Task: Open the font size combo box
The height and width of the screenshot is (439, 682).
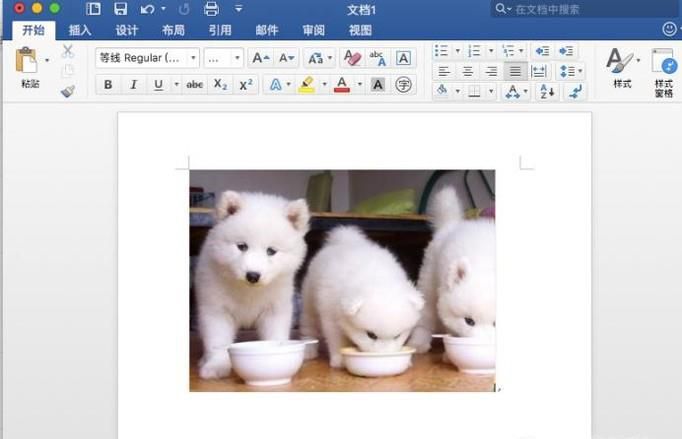Action: pyautogui.click(x=224, y=58)
